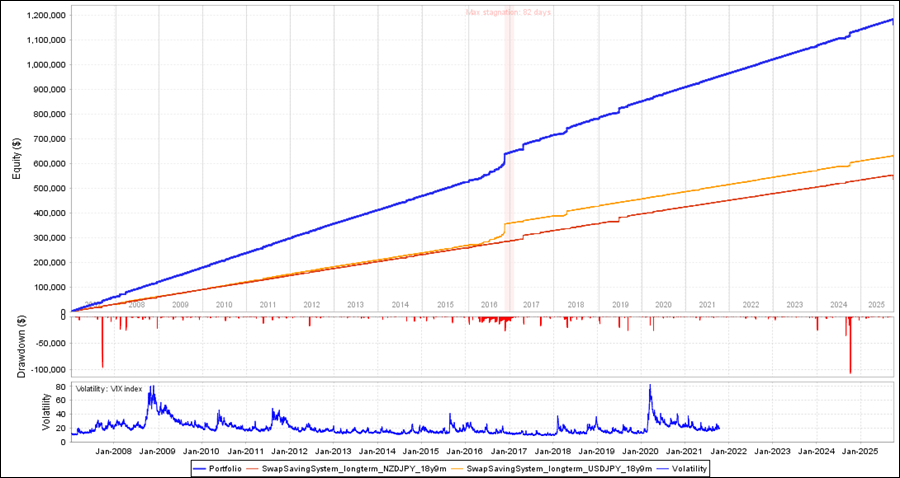Screen dimensions: 900x478
Task: Click the -100,000 drawdown axis label
Action: coord(40,370)
